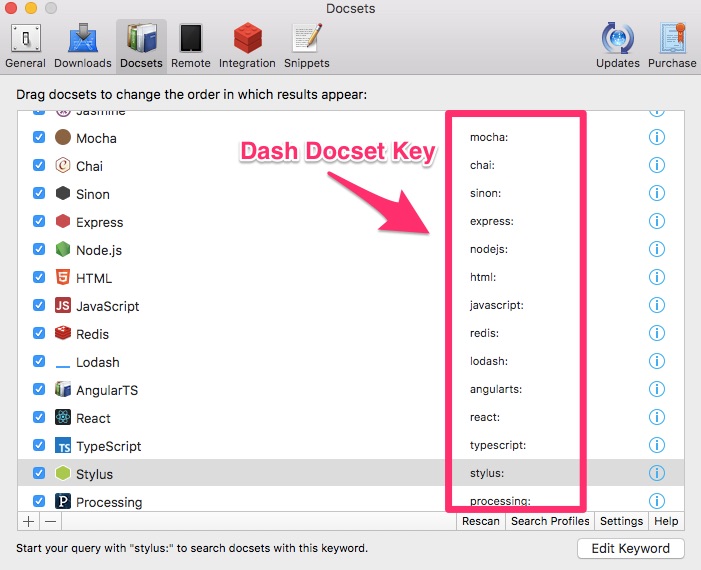Open the Purchase pane

(x=672, y=46)
